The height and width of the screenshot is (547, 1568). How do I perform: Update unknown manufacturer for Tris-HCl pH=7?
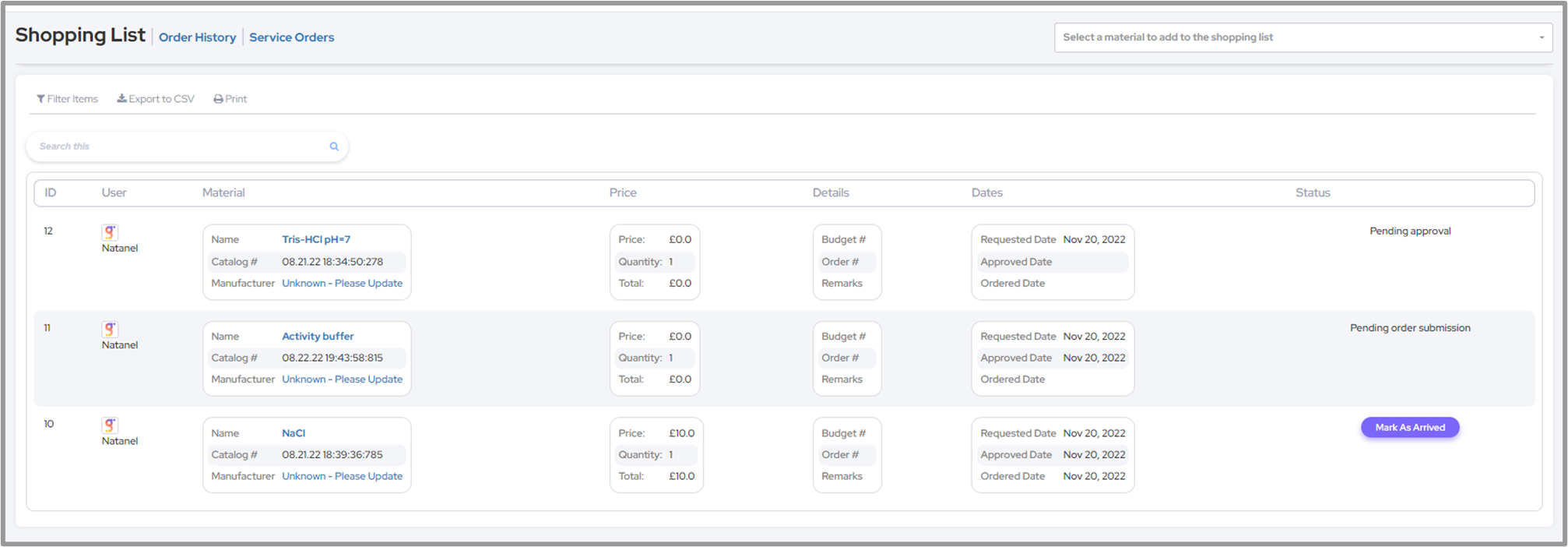click(x=342, y=284)
